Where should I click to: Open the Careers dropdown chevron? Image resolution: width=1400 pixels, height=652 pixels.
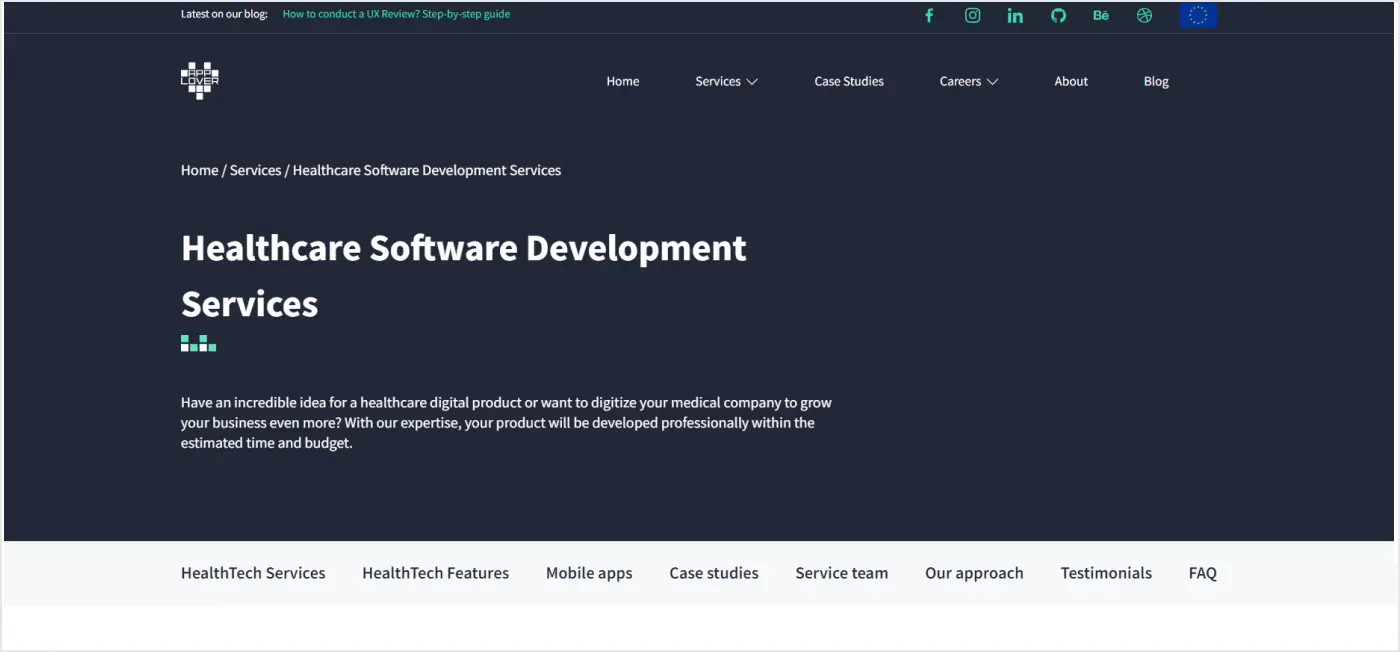pos(993,81)
